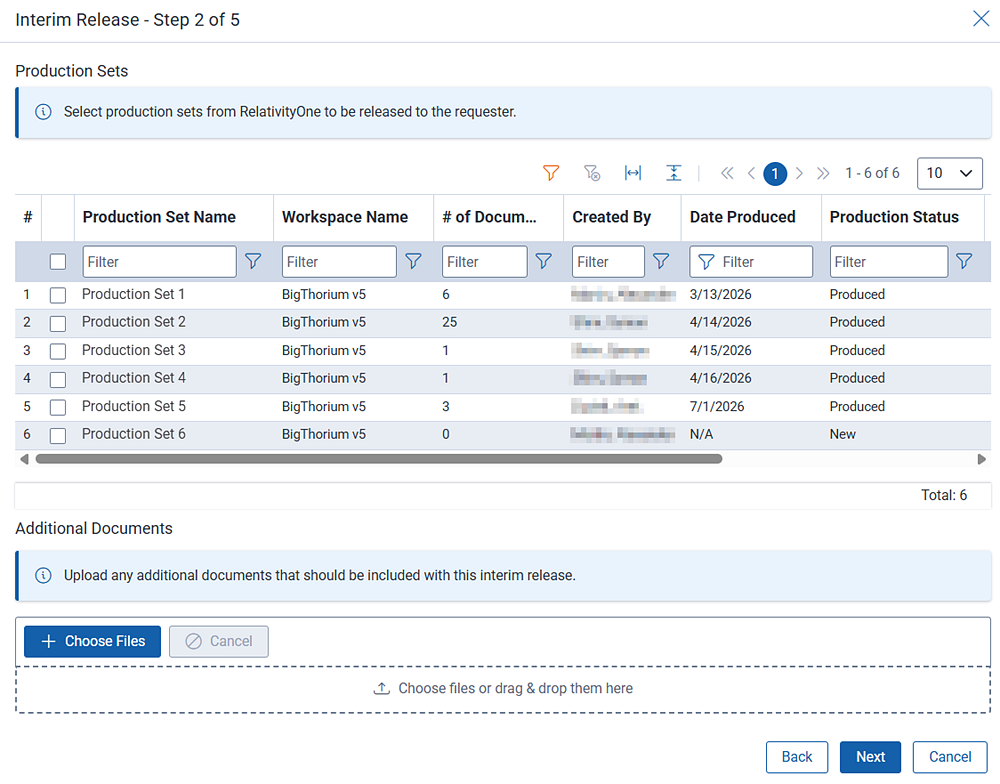Check the box for Production Set 2
Viewport: 1000px width, 784px height.
click(58, 323)
